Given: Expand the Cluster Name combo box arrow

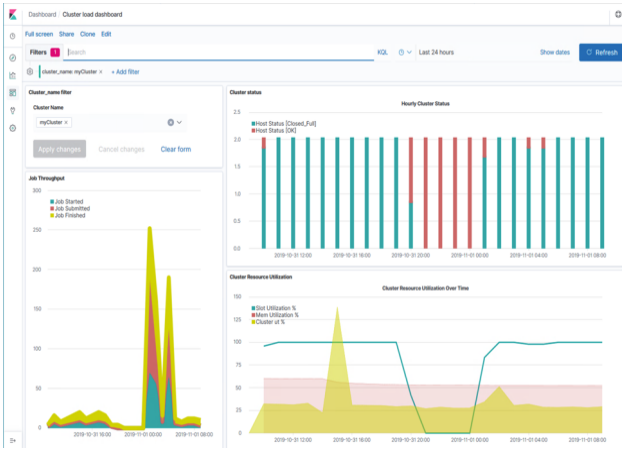Looking at the screenshot, I should click(x=179, y=123).
